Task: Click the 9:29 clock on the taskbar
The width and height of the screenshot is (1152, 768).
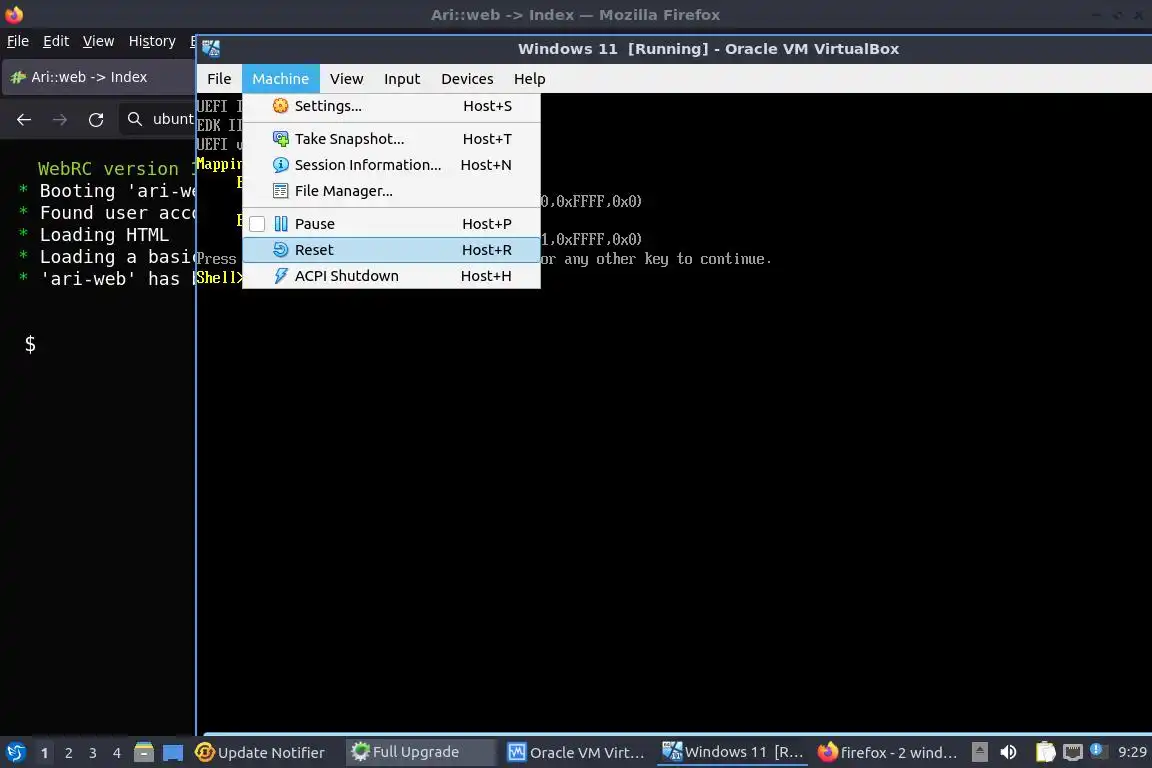Action: [x=1132, y=752]
